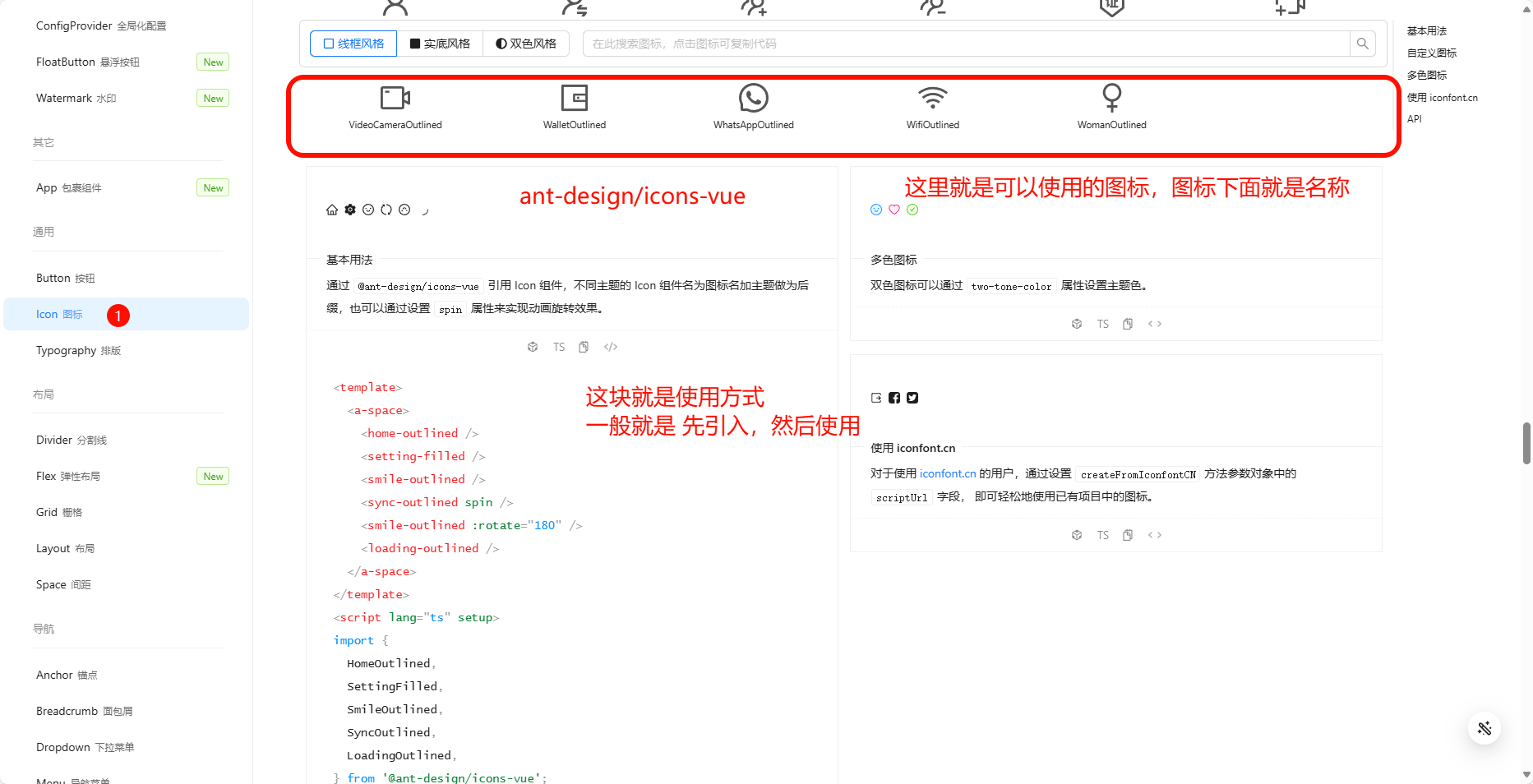This screenshot has height=784, width=1533.
Task: Select 线框风格 (outlined style)
Action: click(353, 43)
